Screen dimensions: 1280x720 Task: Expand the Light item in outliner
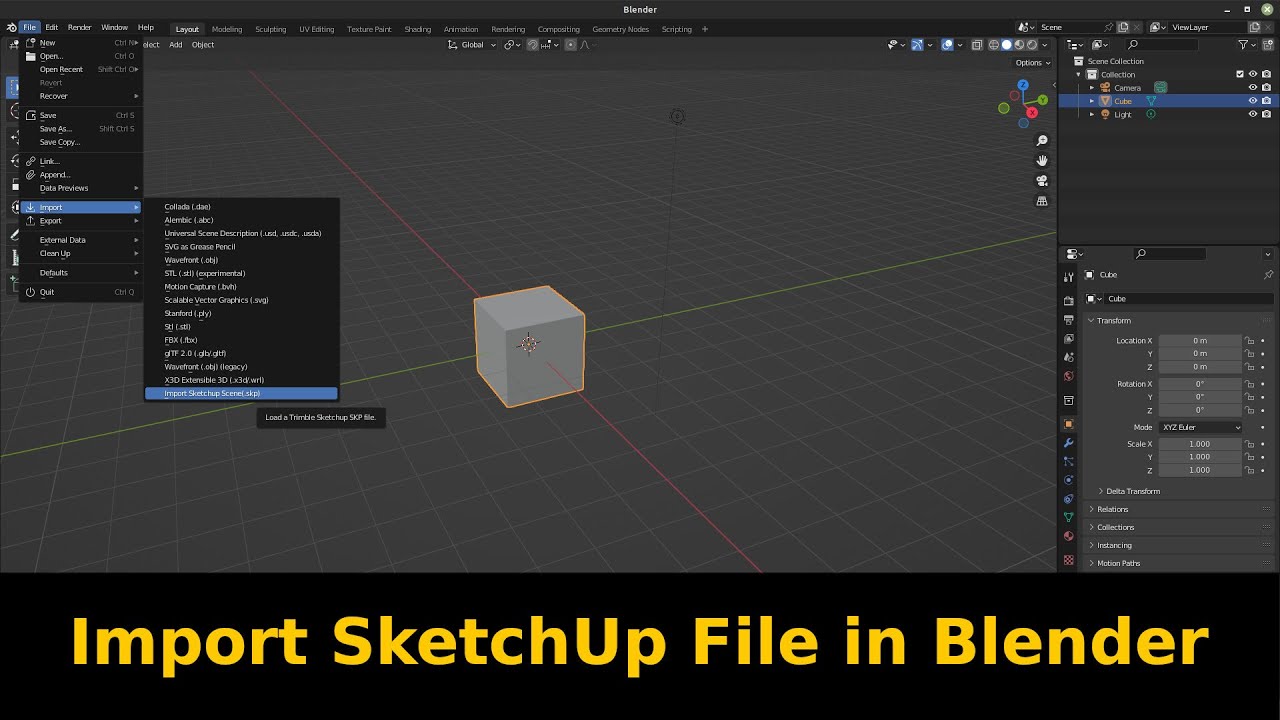pyautogui.click(x=1092, y=115)
